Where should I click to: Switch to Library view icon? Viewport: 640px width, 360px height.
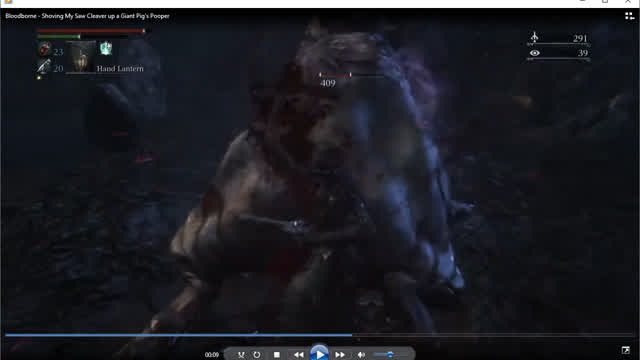[629, 16]
